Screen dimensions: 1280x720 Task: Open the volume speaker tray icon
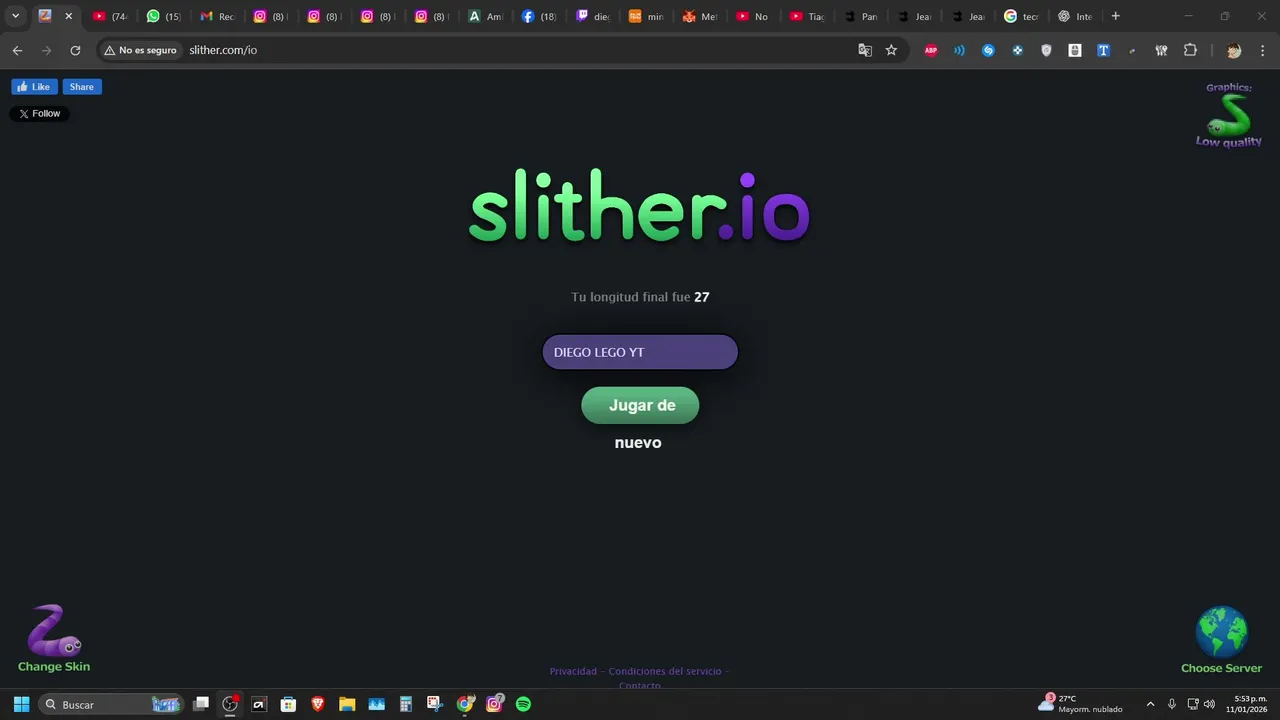1209,704
